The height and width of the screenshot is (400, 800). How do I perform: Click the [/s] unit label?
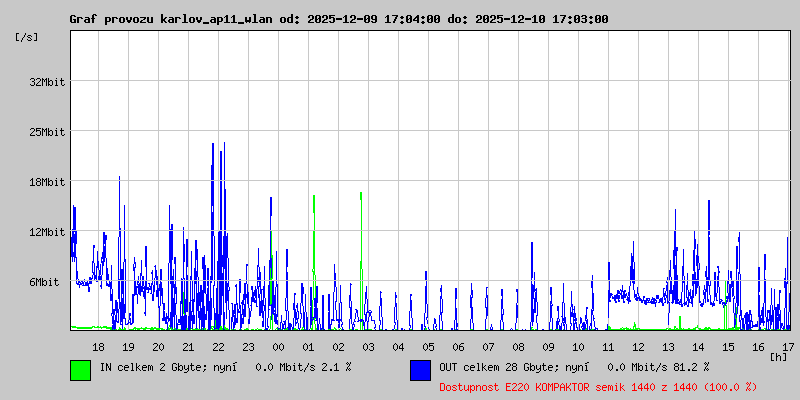coord(27,37)
